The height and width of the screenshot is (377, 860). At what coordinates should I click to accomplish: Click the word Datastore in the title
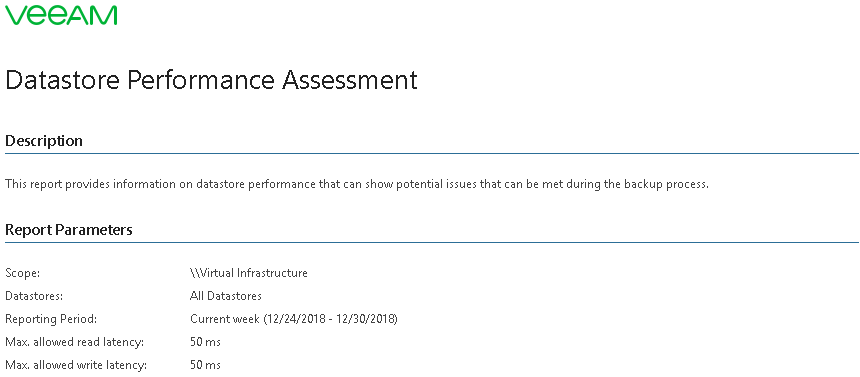[x=63, y=80]
